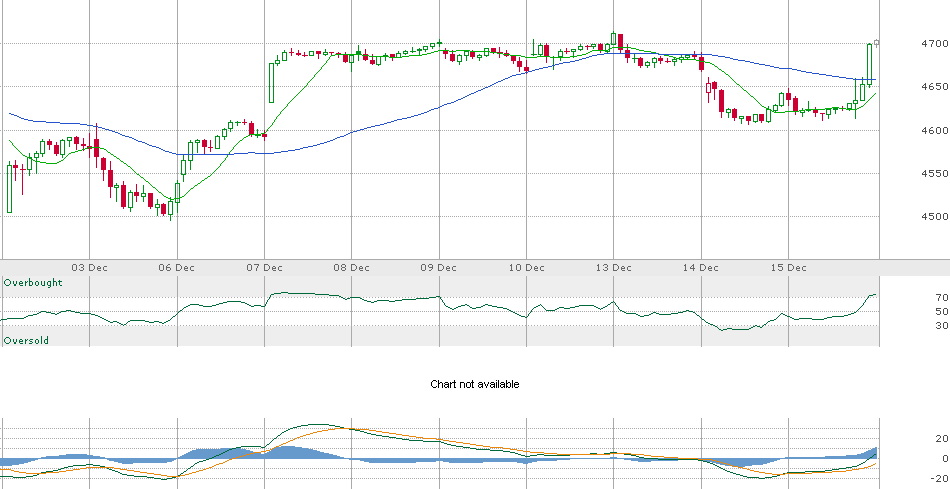Screen dimensions: 950x489
Task: Click the 'Chart not available' message
Action: click(x=475, y=384)
